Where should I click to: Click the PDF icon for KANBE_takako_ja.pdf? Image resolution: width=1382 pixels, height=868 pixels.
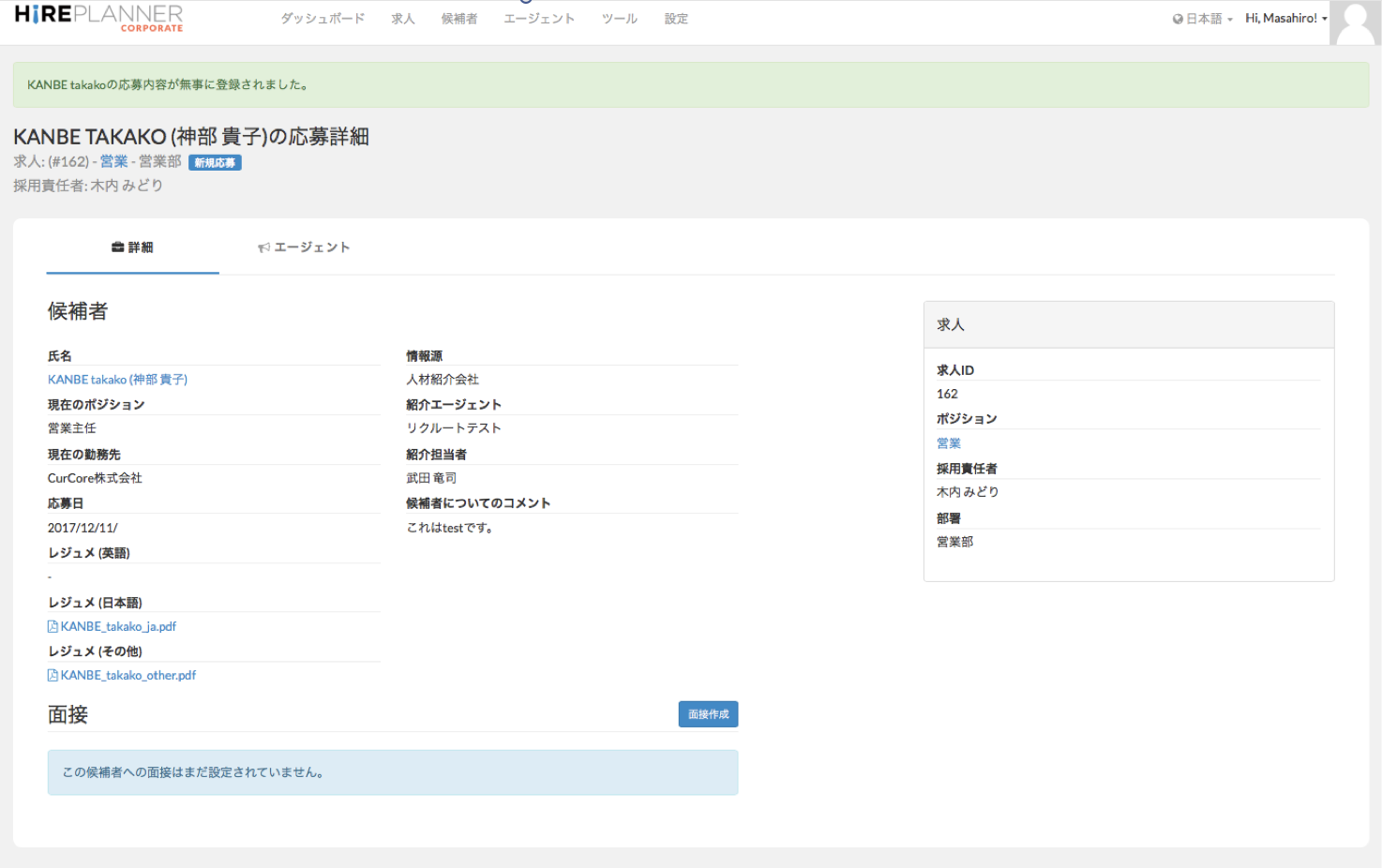tap(53, 626)
